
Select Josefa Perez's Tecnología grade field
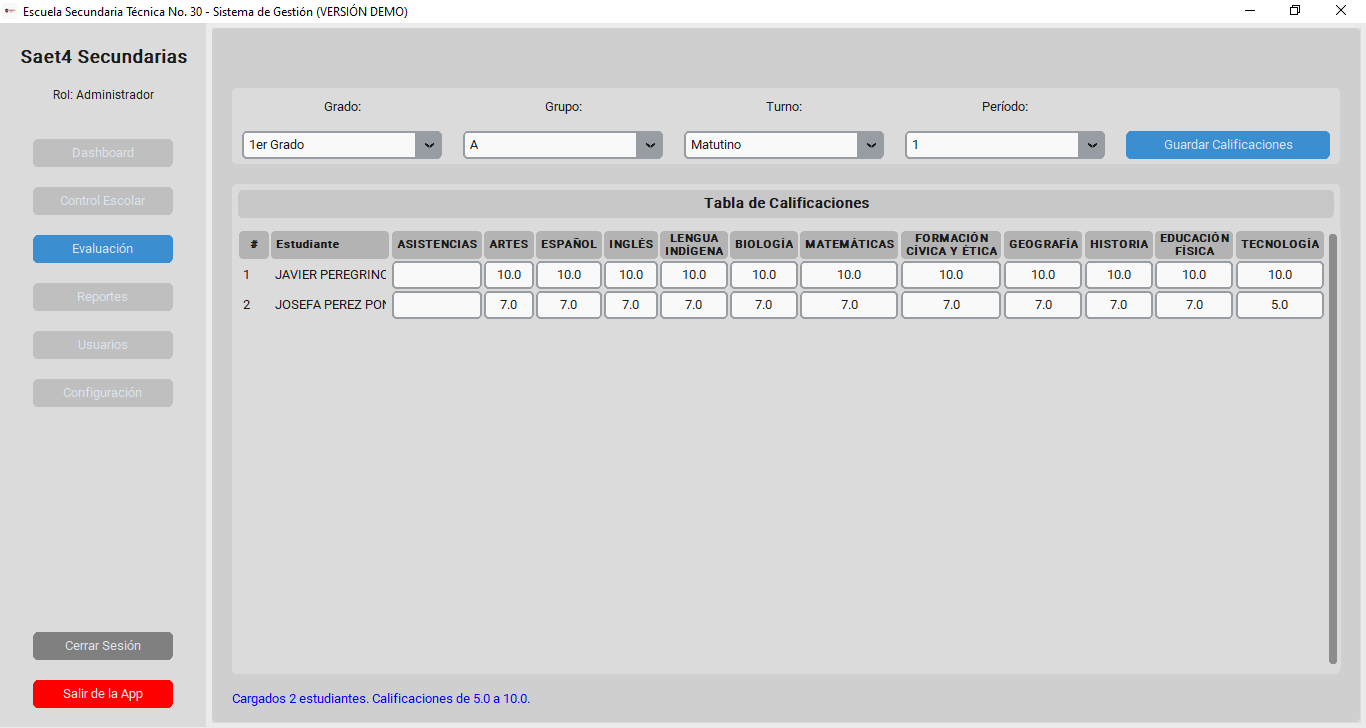[x=1279, y=305]
